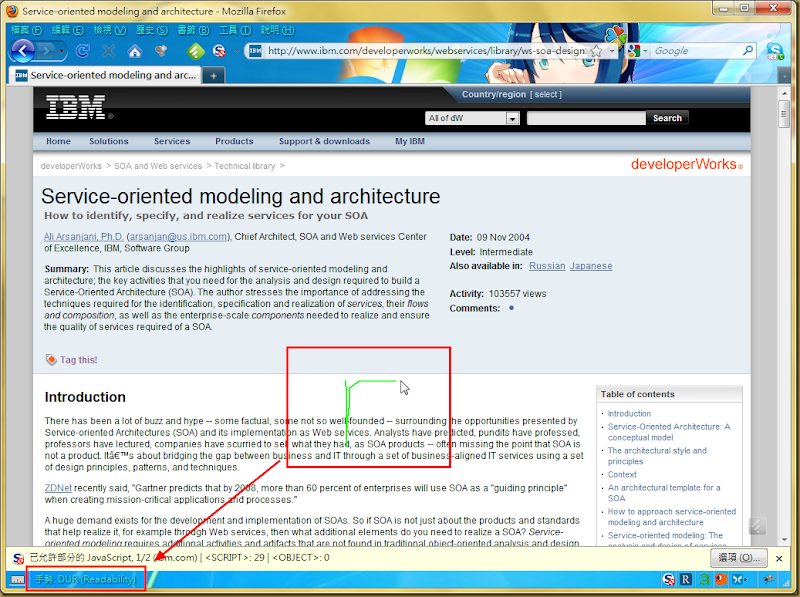
Task: Open the tab list dropdown at right of the tab bar
Action: (x=784, y=76)
